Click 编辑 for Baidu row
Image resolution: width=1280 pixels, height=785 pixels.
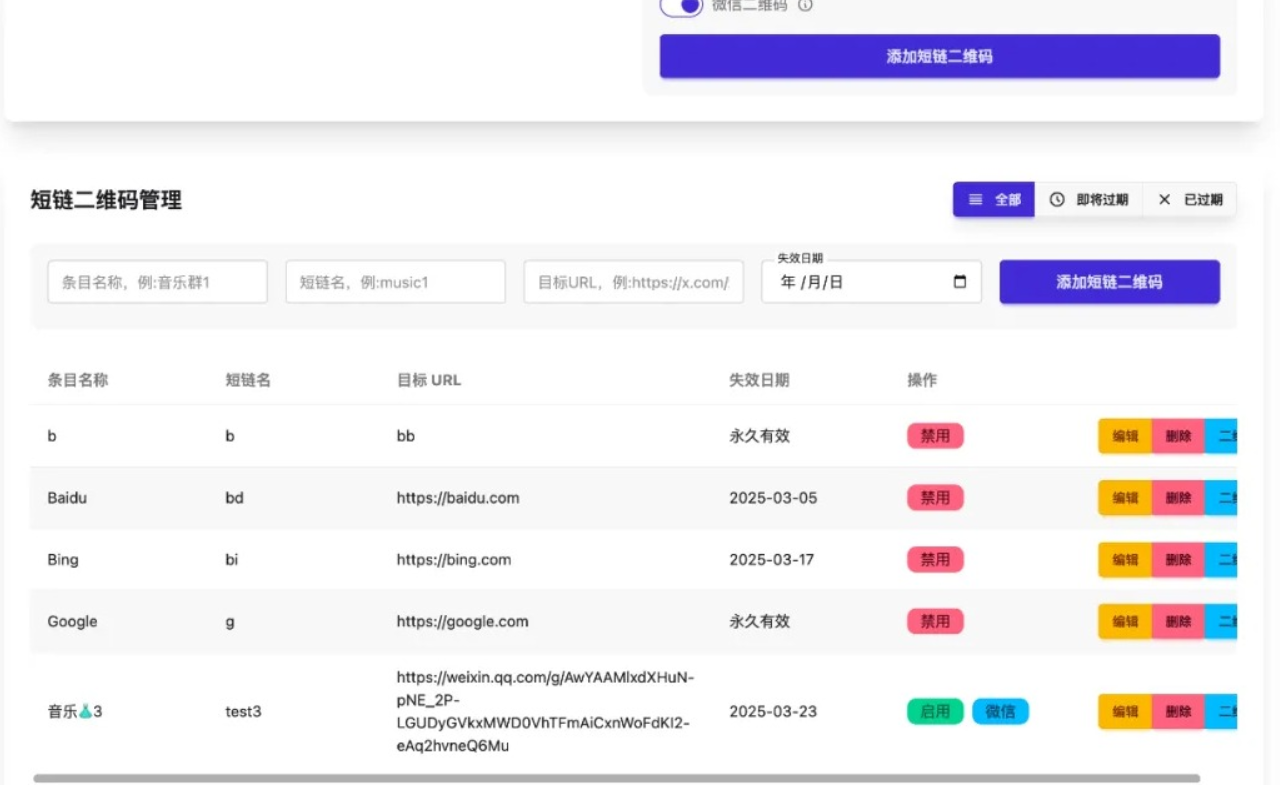pos(1125,497)
